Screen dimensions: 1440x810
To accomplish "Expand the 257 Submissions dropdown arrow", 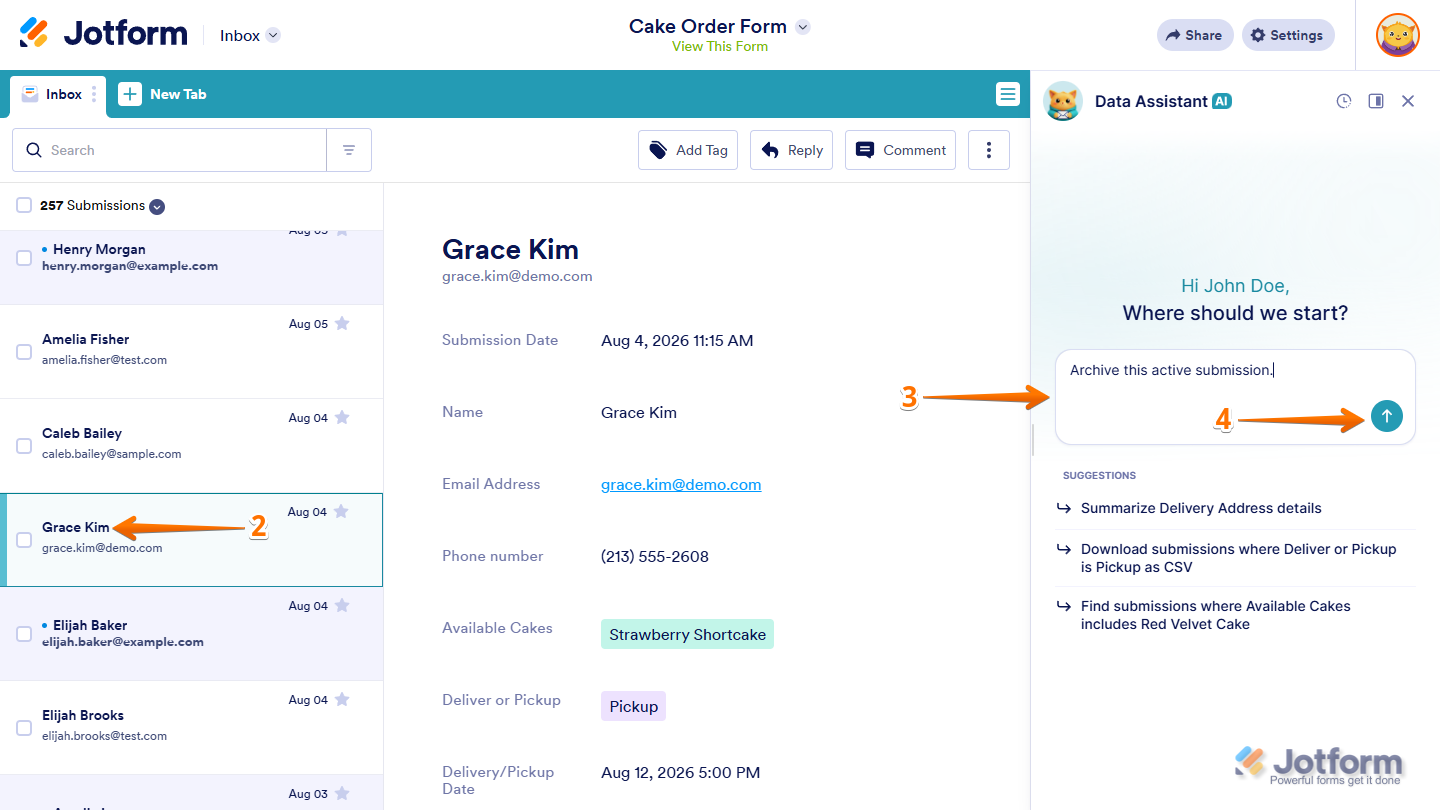I will click(157, 207).
